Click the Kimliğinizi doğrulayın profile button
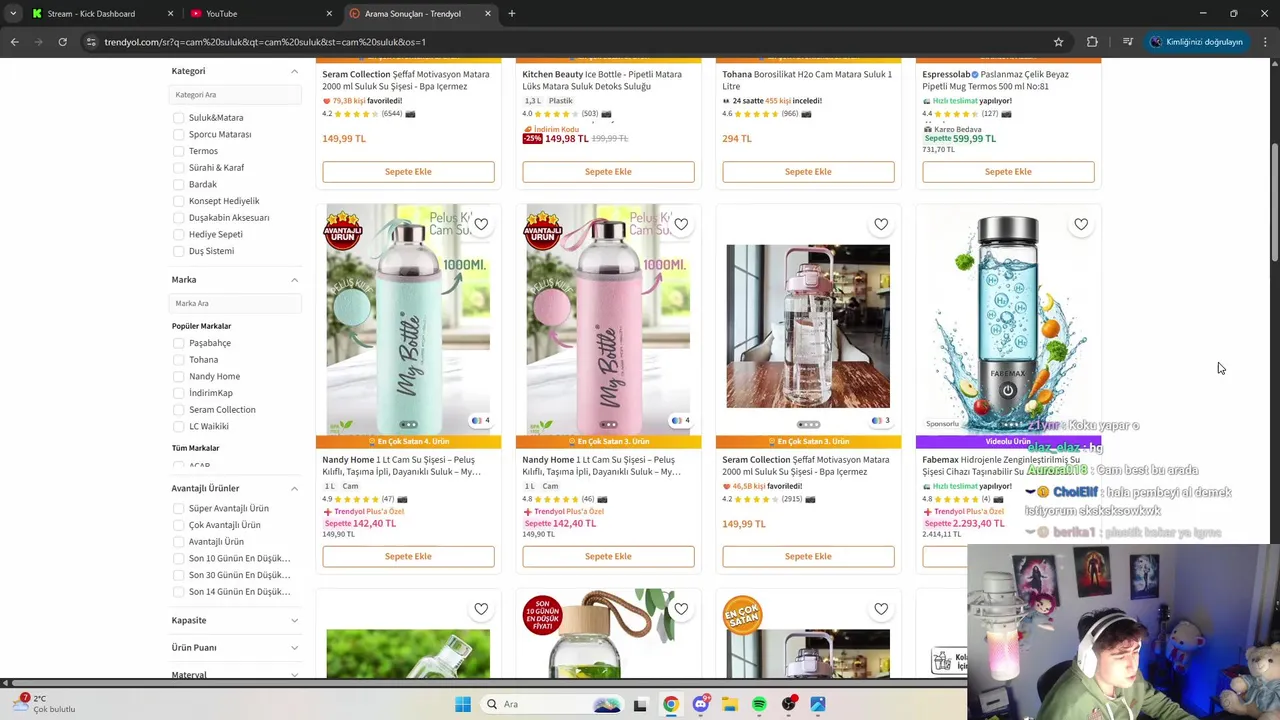The height and width of the screenshot is (720, 1280). pyautogui.click(x=1196, y=42)
